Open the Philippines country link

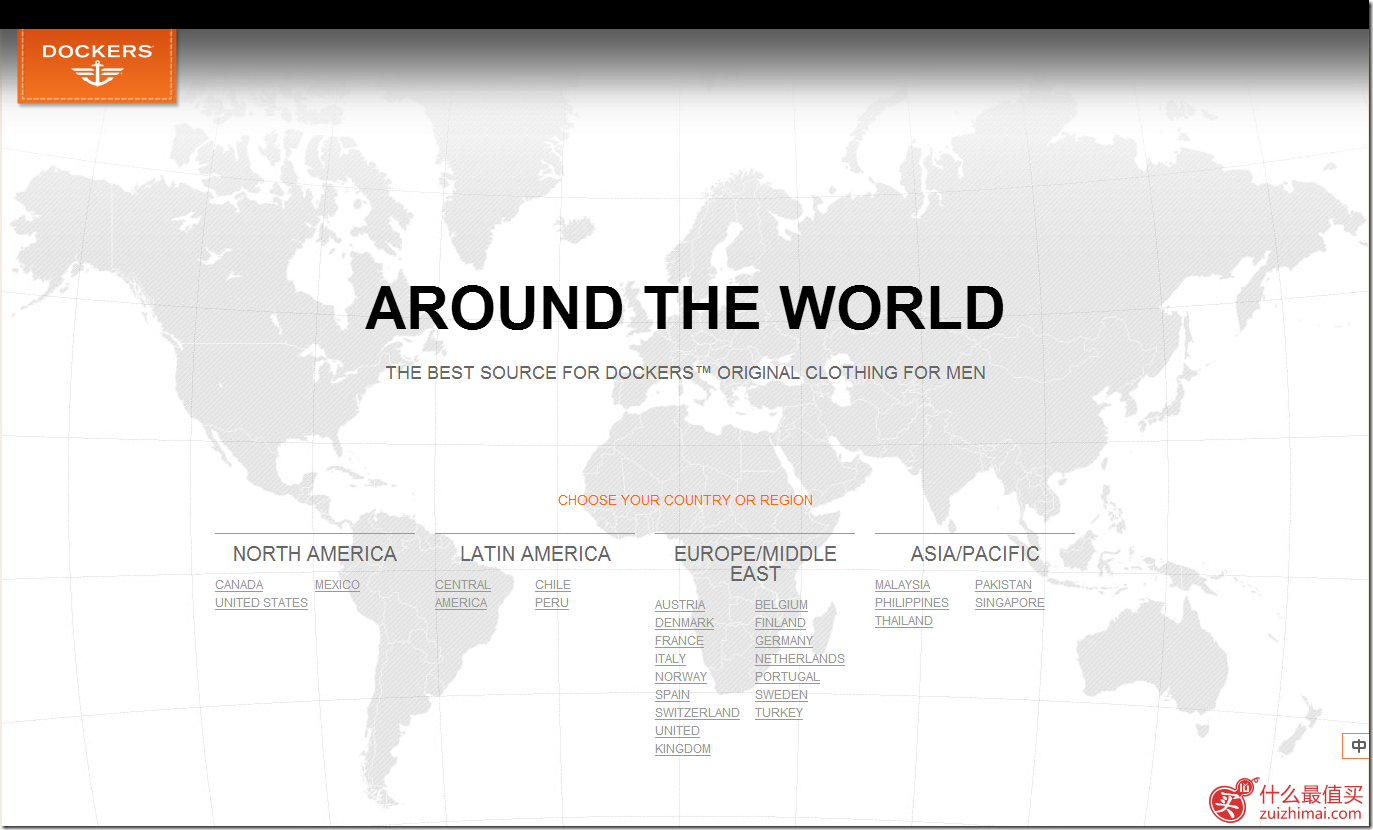pos(912,603)
